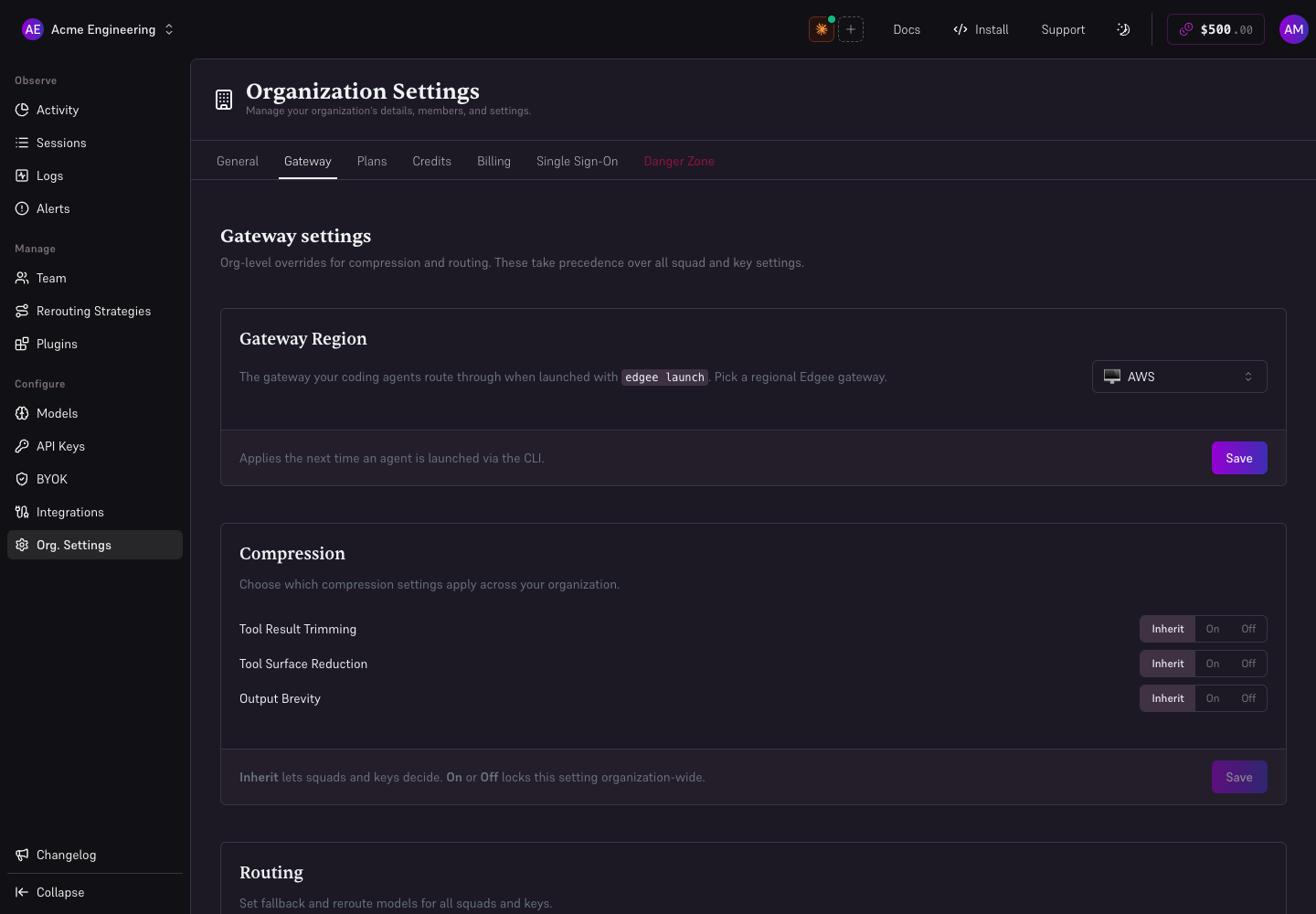This screenshot has width=1316, height=914.
Task: Set Output Brevity to Inherit
Action: tap(1168, 698)
